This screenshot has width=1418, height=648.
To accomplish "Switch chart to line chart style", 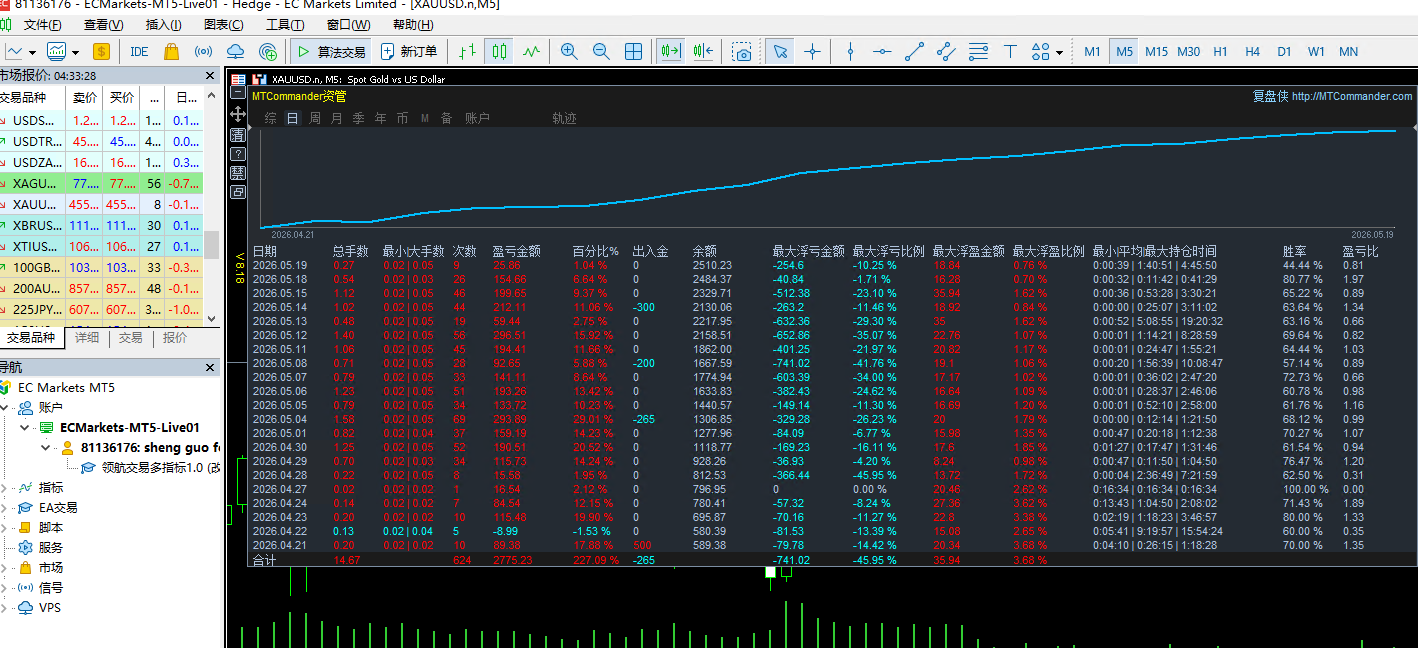I will click(531, 51).
